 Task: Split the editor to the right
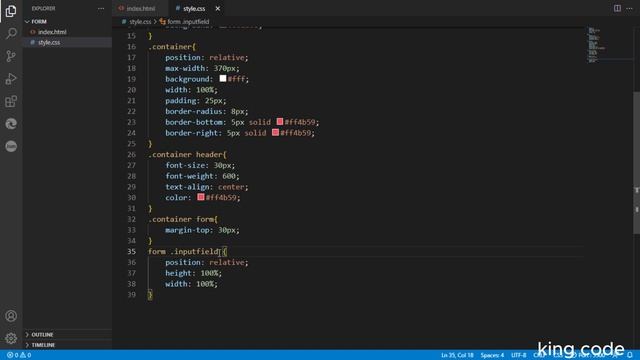click(617, 8)
